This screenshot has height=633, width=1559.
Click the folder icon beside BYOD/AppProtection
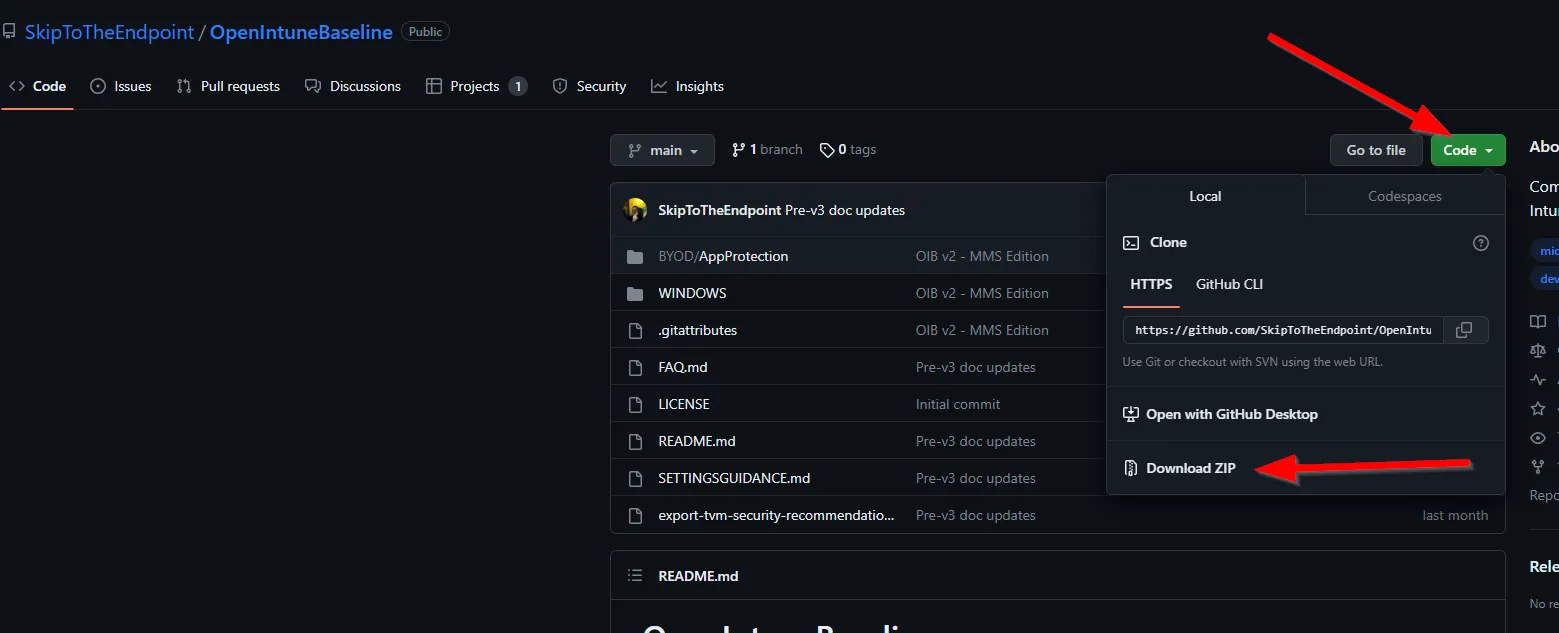634,256
